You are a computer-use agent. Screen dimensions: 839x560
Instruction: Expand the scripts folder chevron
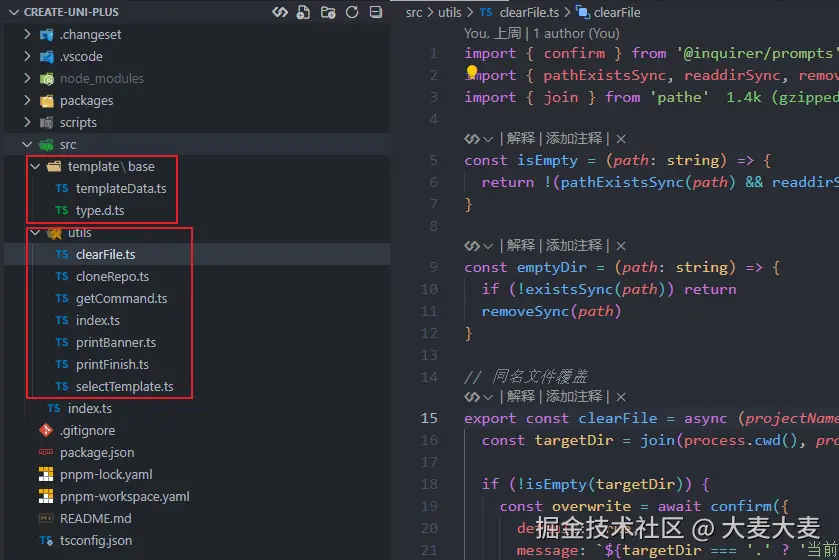27,122
